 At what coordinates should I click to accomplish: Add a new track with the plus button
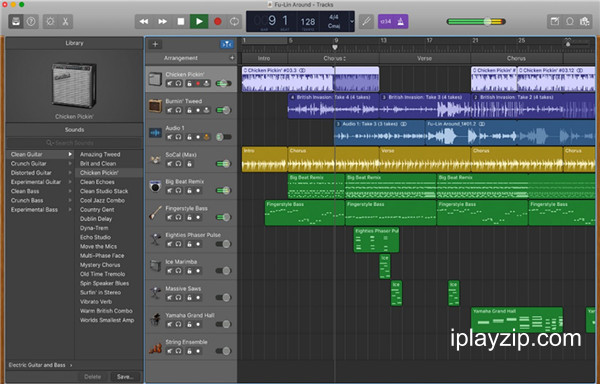click(155, 44)
